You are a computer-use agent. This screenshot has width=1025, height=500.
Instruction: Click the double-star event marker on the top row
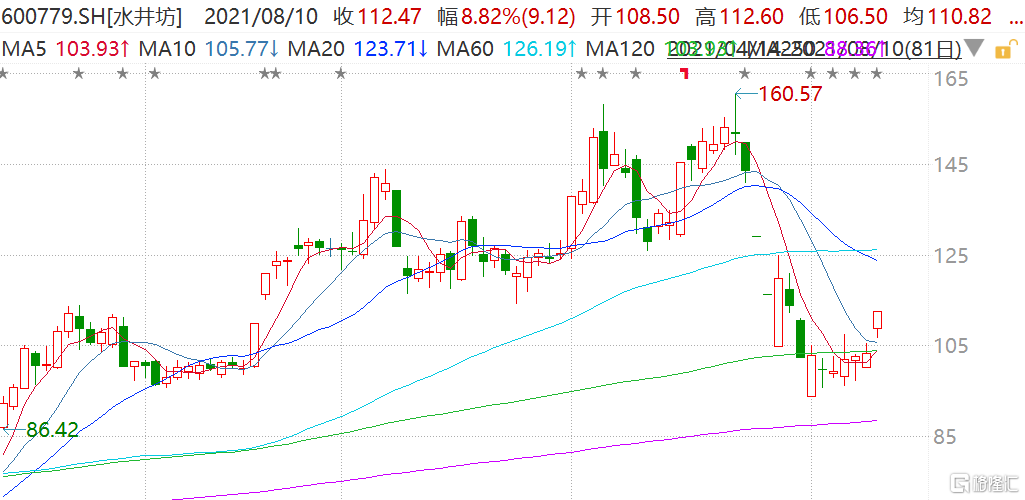coord(270,73)
